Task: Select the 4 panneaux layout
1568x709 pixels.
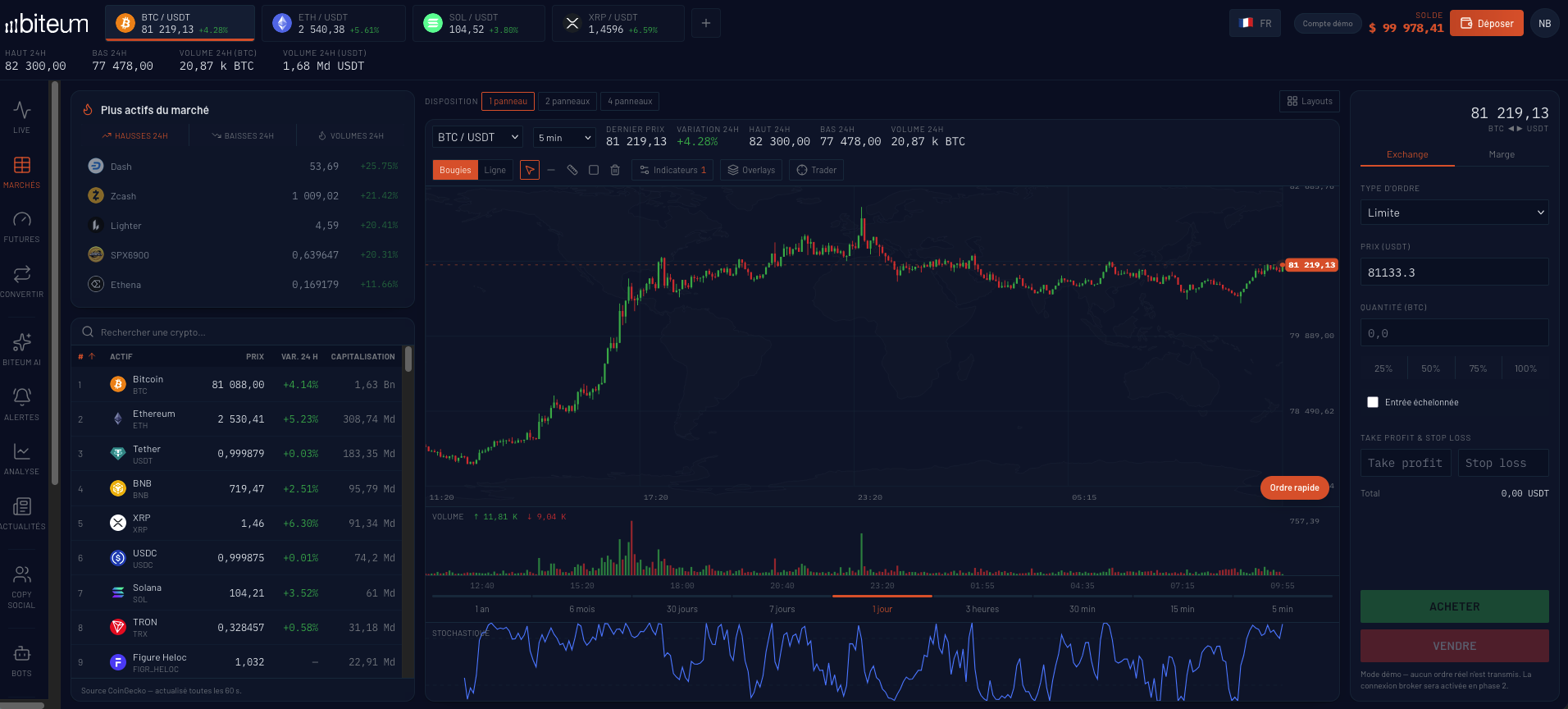Action: [x=630, y=101]
